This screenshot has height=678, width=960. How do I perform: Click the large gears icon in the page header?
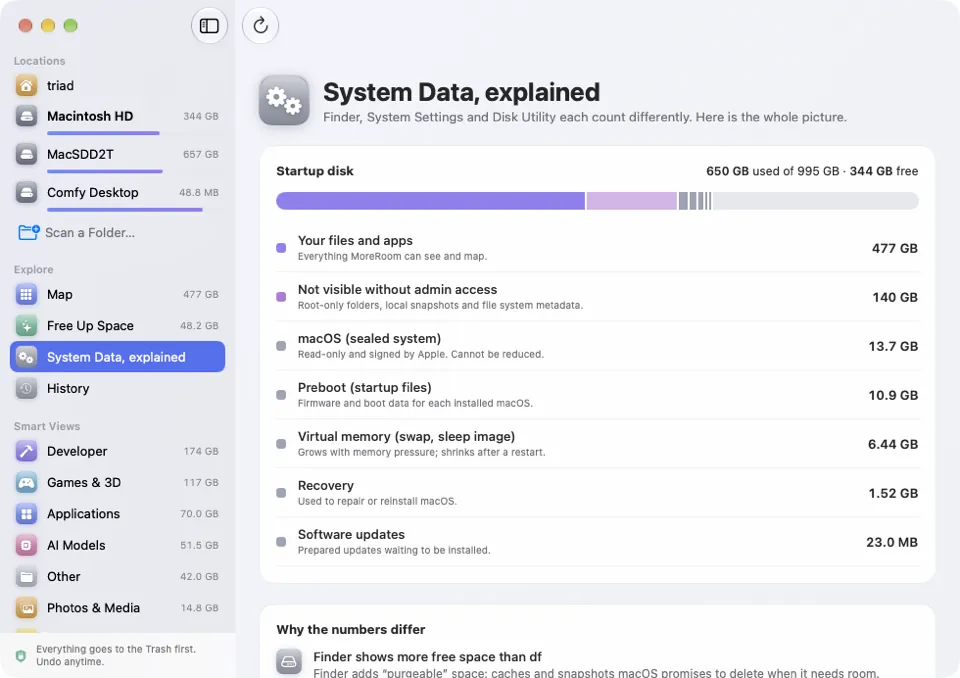(284, 100)
